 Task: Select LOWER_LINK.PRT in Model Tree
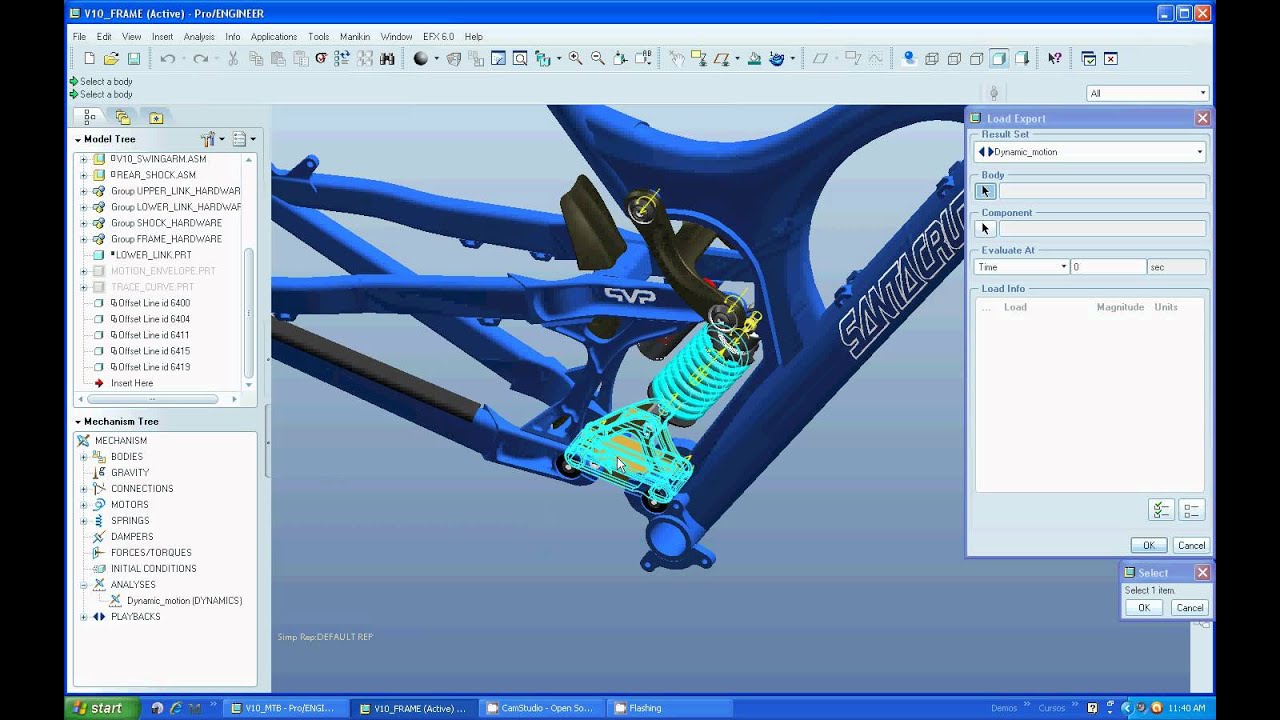[x=150, y=255]
